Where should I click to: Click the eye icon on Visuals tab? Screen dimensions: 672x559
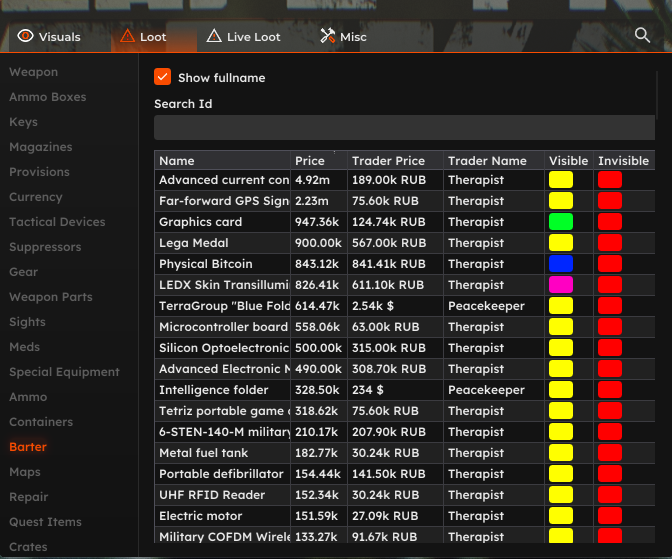pos(25,36)
